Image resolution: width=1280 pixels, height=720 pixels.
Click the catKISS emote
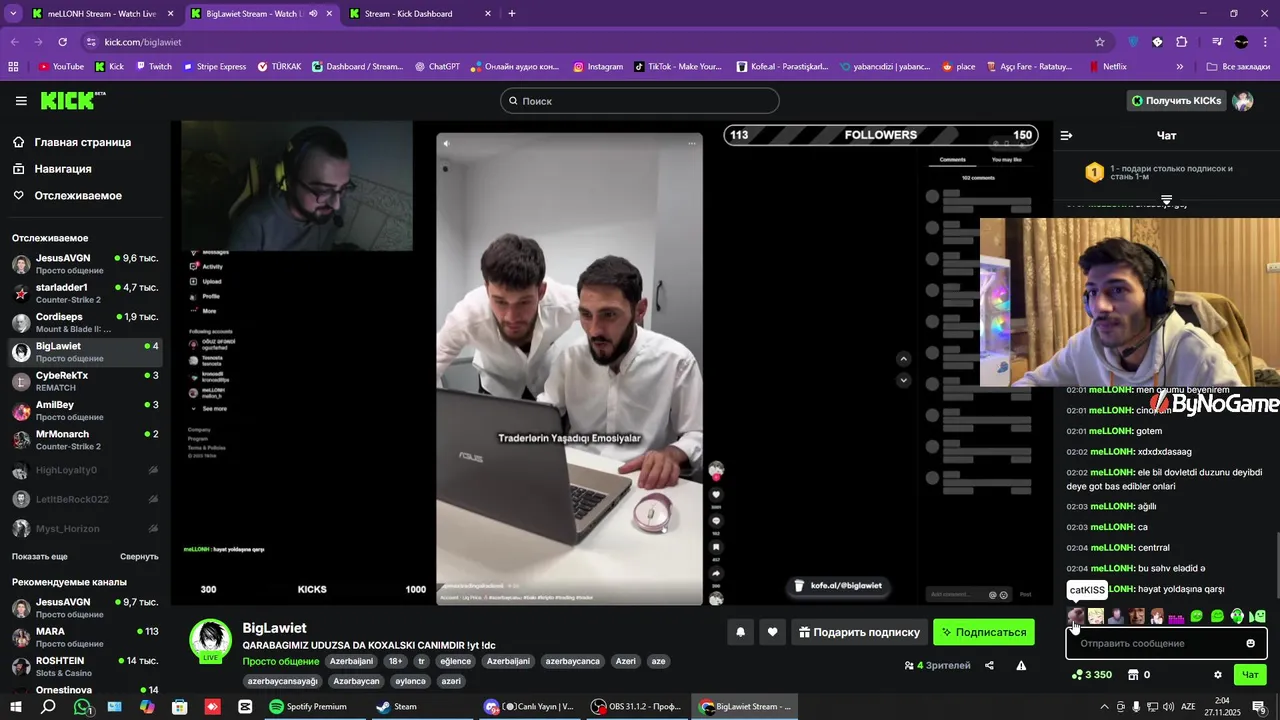tap(1076, 616)
